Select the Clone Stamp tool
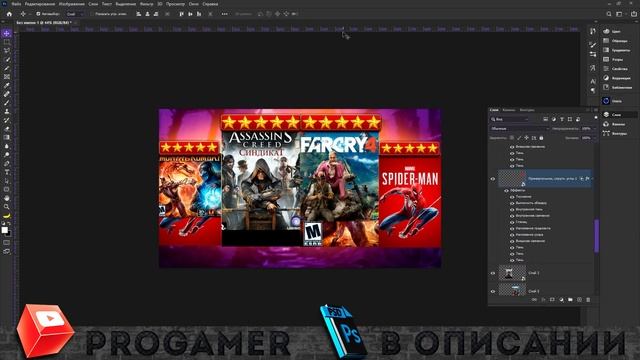The width and height of the screenshot is (640, 360). [x=7, y=111]
